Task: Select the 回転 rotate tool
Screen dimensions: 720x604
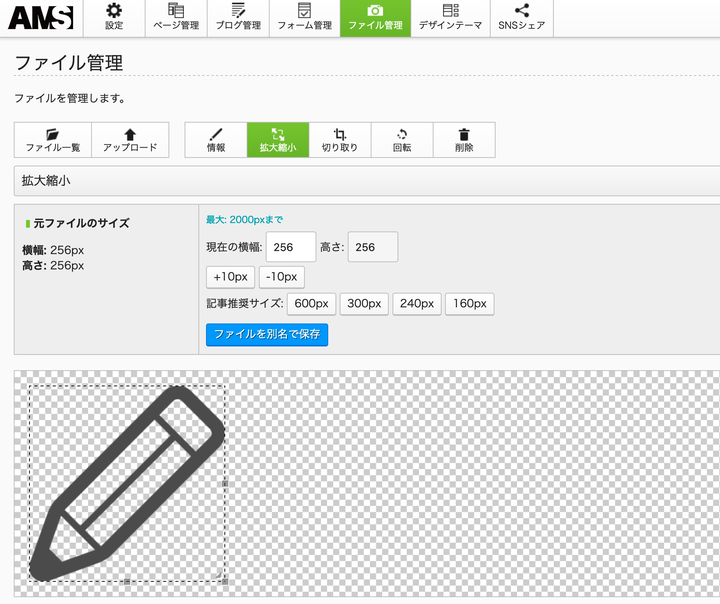Action: pyautogui.click(x=402, y=140)
